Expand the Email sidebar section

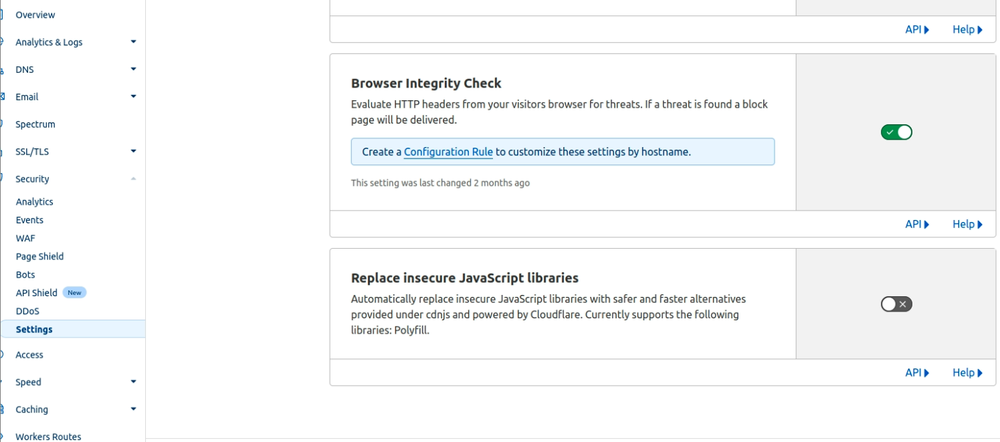[133, 97]
